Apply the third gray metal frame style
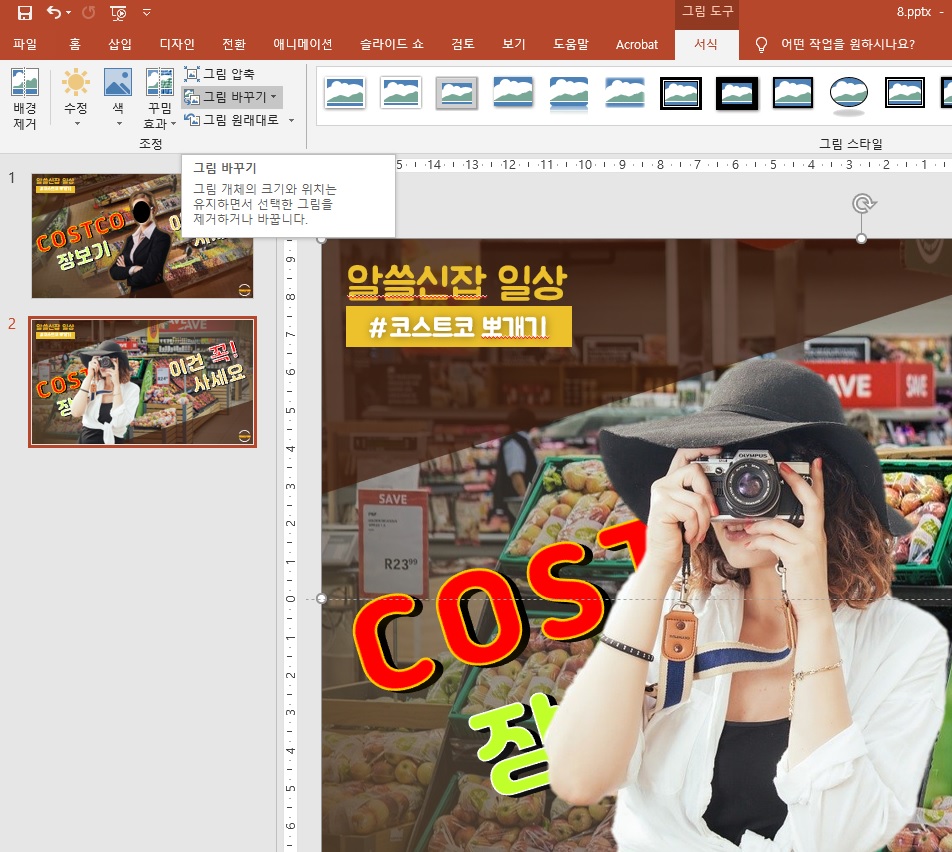 click(457, 93)
